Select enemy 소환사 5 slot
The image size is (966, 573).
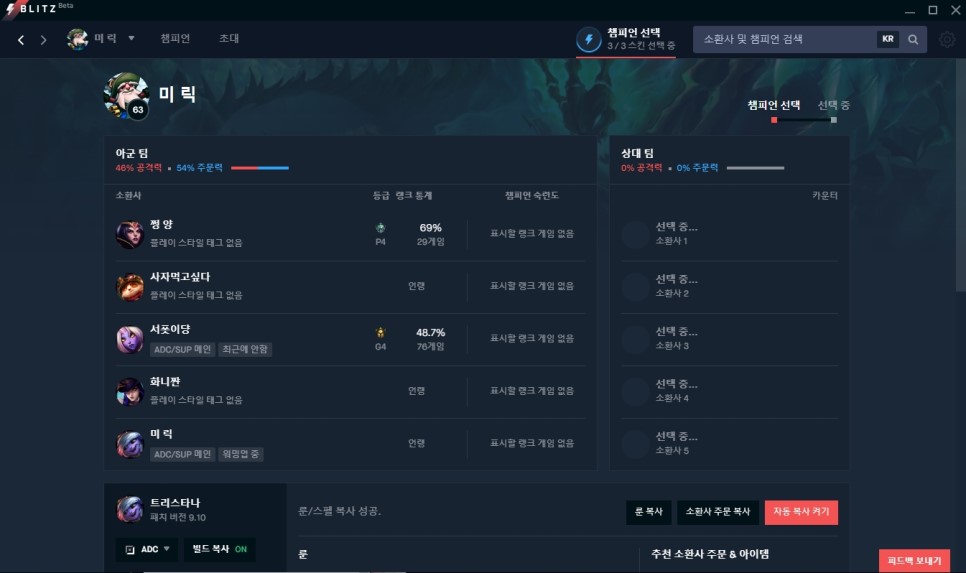729,444
